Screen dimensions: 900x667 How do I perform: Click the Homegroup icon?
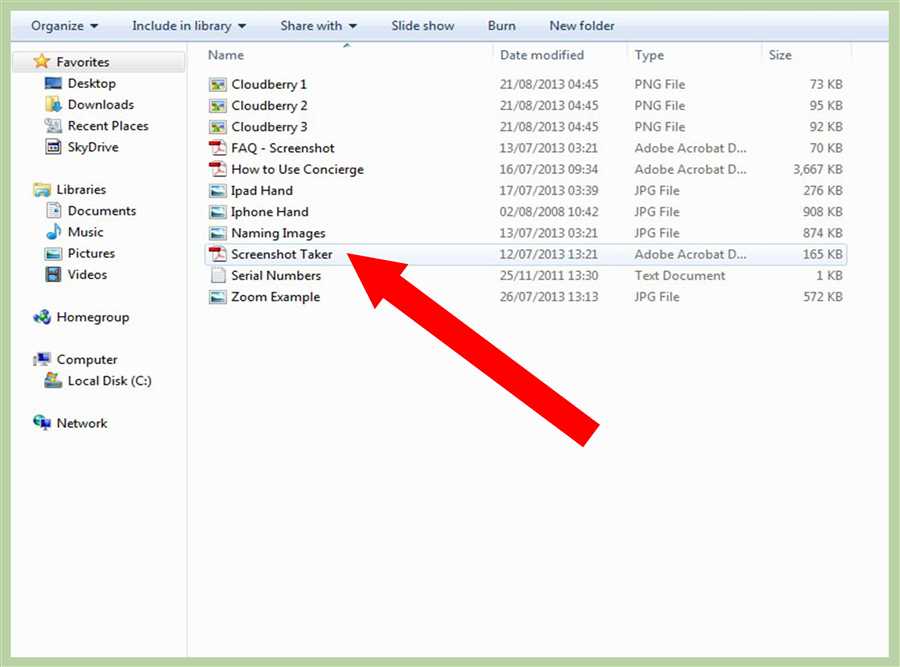click(42, 317)
